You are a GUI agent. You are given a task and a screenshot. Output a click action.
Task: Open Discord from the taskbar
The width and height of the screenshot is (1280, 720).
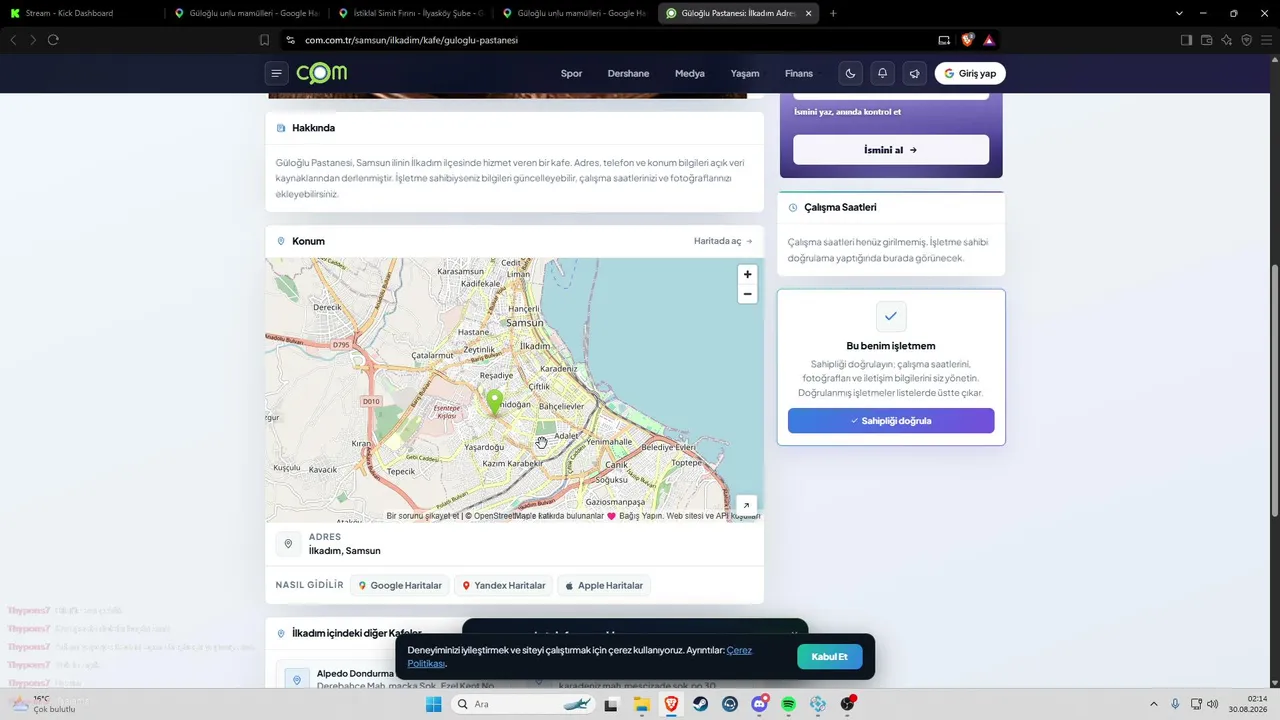click(x=759, y=704)
